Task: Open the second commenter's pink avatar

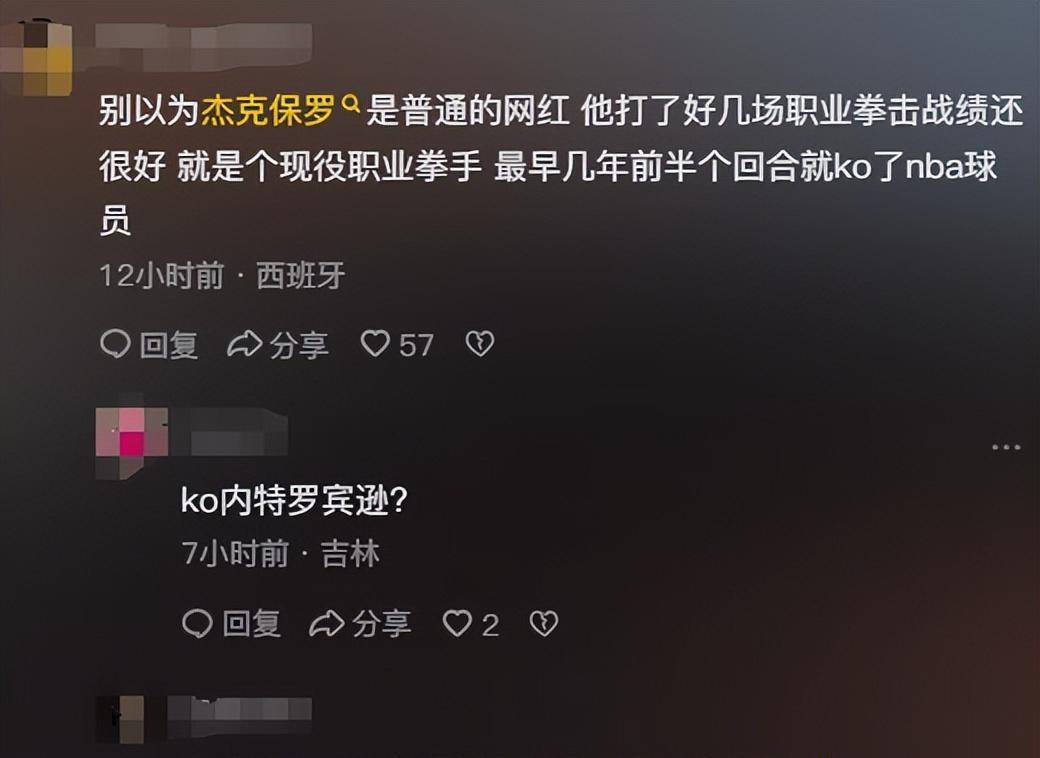Action: 131,442
